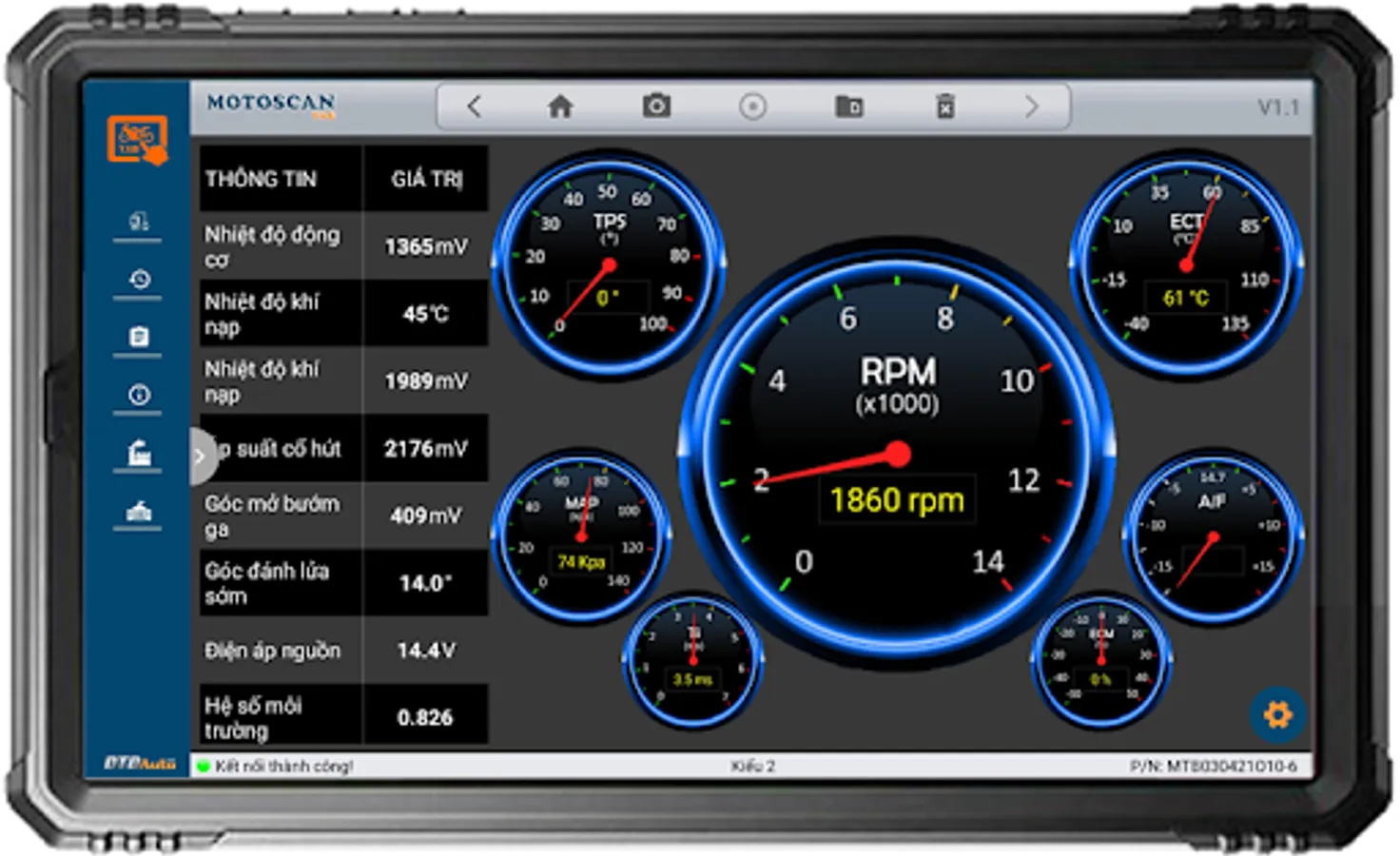Open the history clock icon in sidebar
The width and height of the screenshot is (1400, 856).
[139, 280]
